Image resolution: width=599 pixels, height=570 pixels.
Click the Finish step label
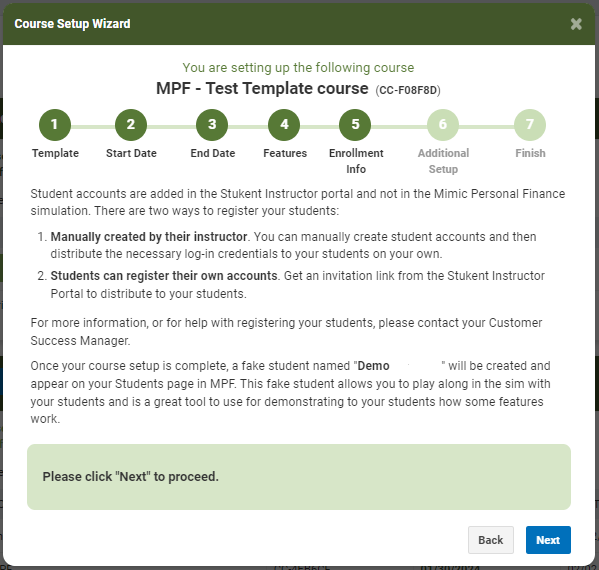tap(530, 153)
